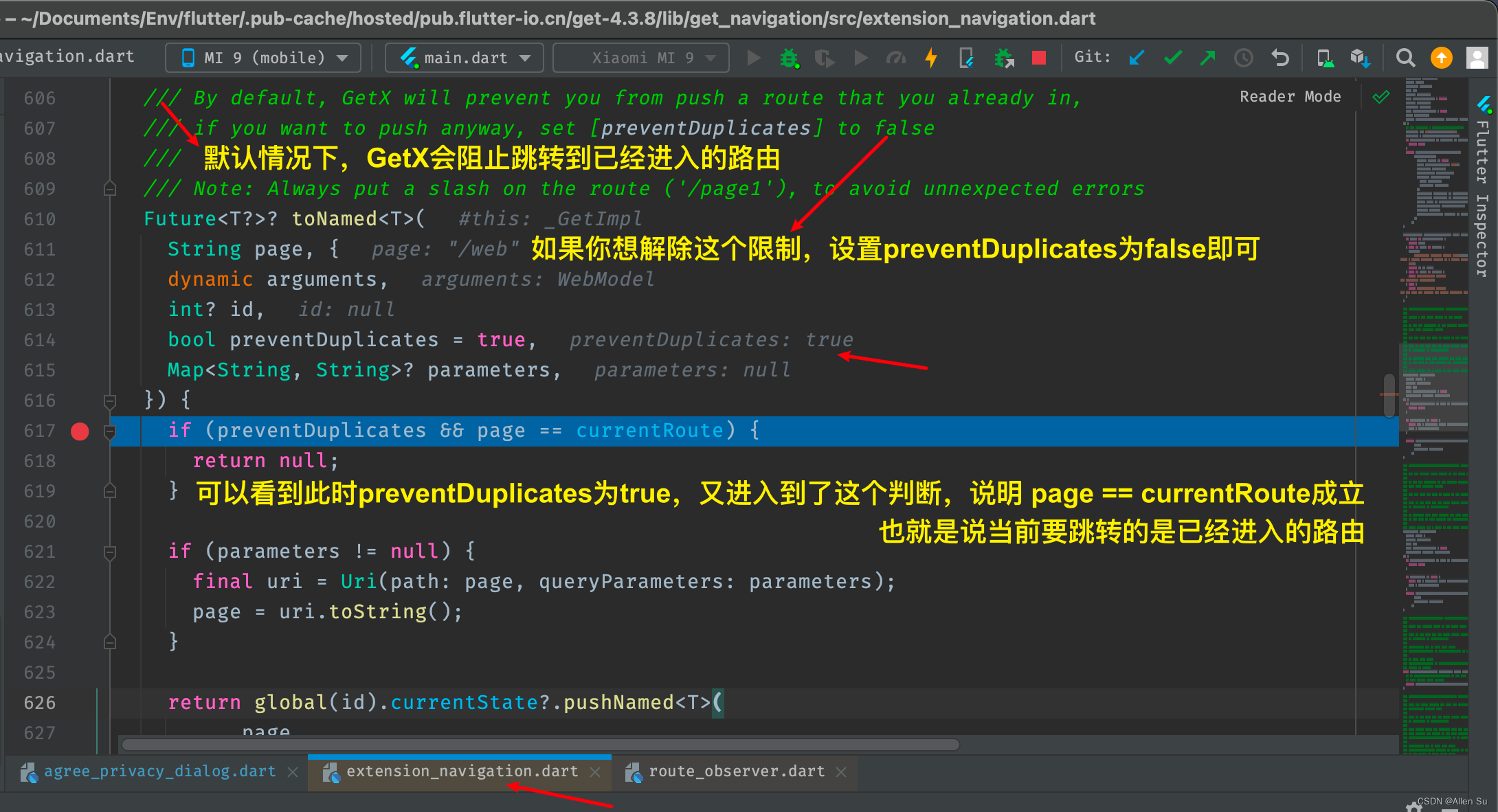Click Git update project arrow
1498x812 pixels.
point(1137,58)
